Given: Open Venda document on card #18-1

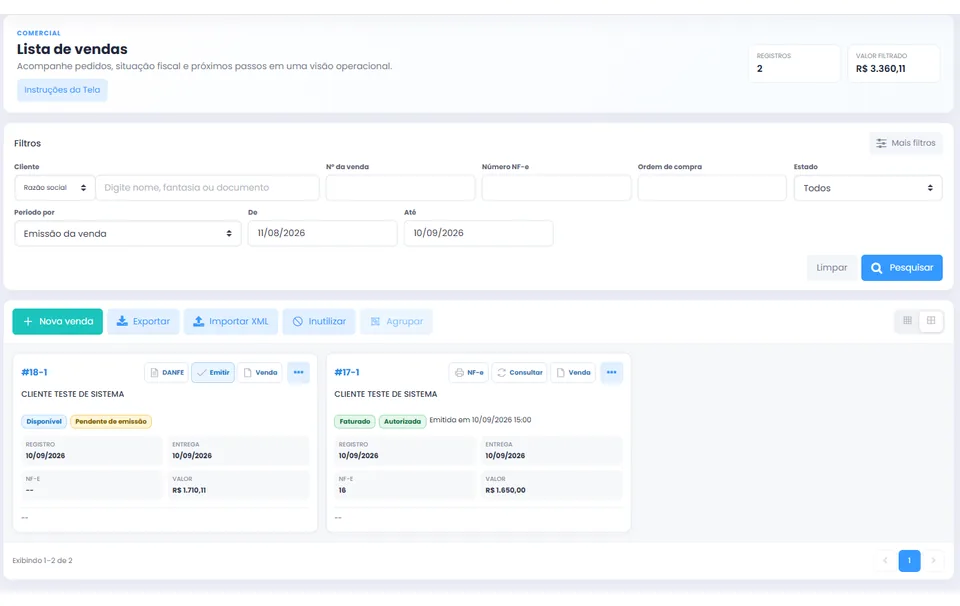Looking at the screenshot, I should pos(260,372).
